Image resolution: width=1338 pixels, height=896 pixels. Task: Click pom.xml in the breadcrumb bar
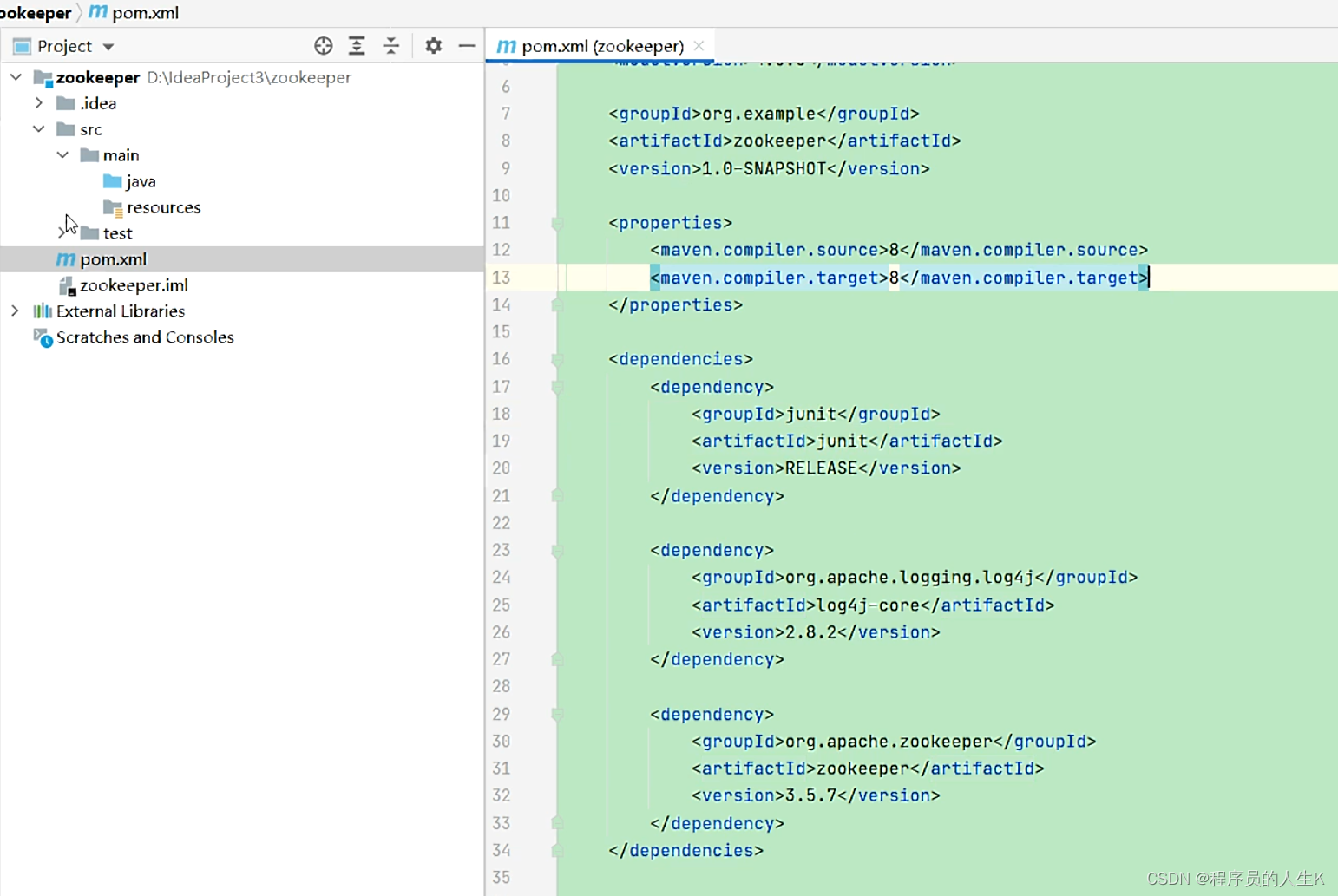click(145, 13)
